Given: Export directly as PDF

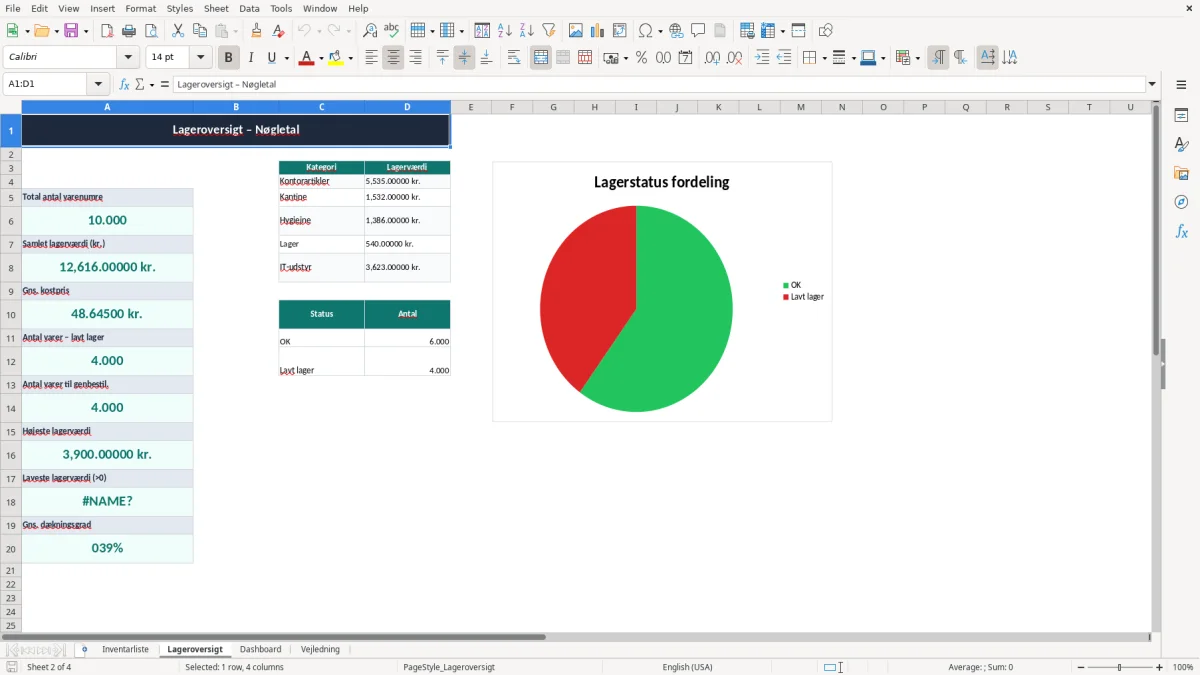Looking at the screenshot, I should pyautogui.click(x=107, y=31).
